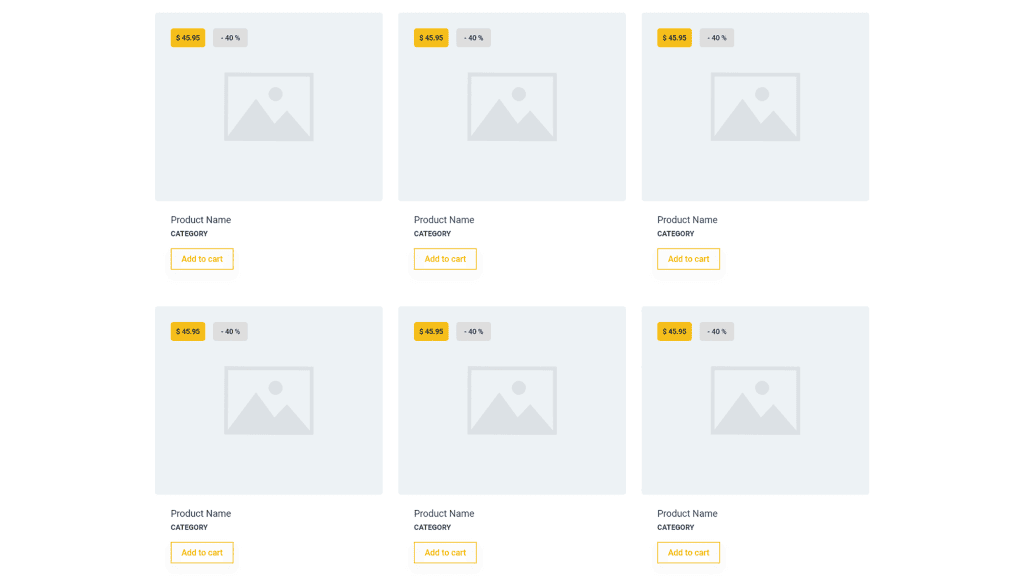This screenshot has width=1024, height=576.
Task: Click the placeholder image icon in the top-right card
Action: click(755, 107)
